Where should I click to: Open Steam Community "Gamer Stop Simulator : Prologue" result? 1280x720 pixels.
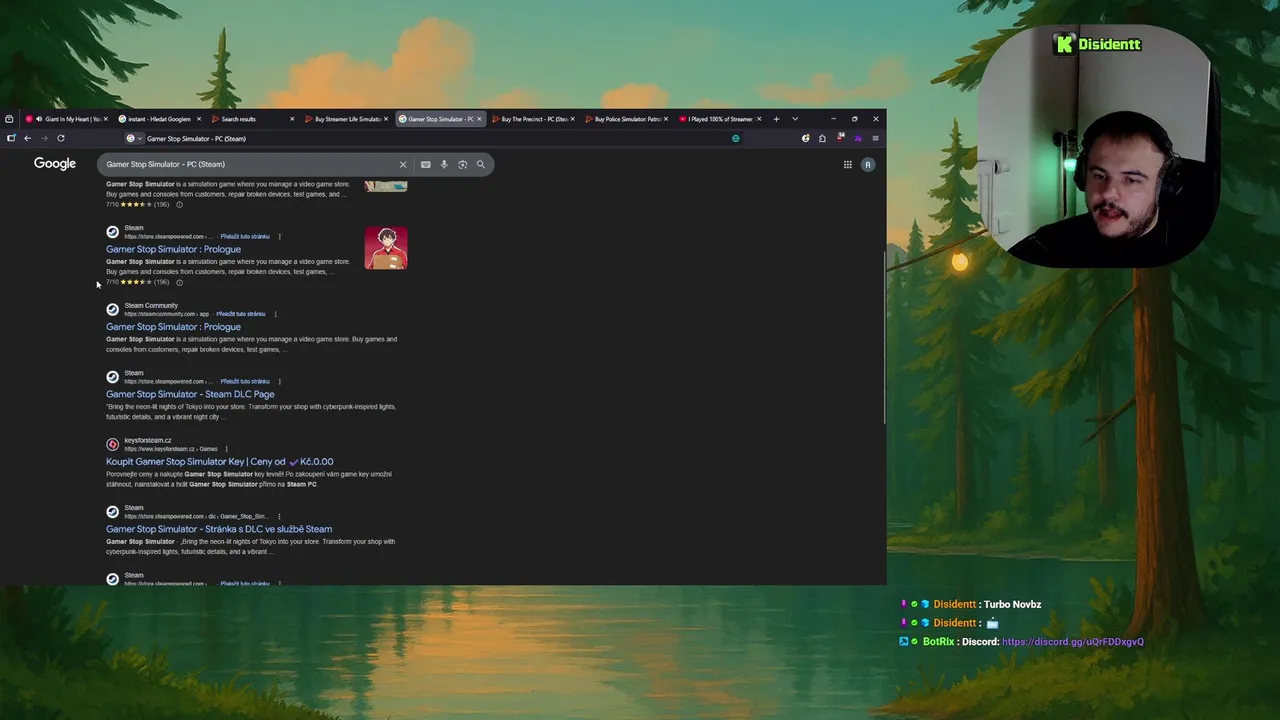tap(173, 327)
